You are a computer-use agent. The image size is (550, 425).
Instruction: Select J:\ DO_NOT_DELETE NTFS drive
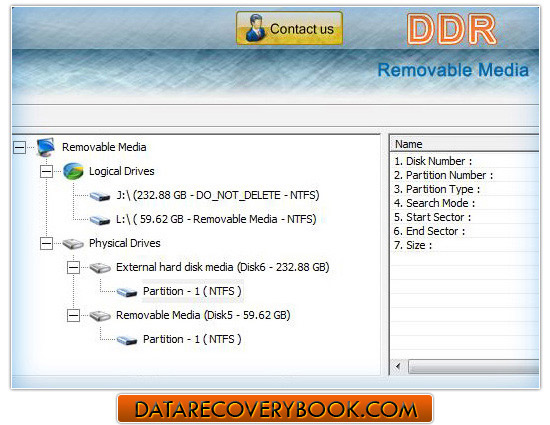pyautogui.click(x=218, y=195)
